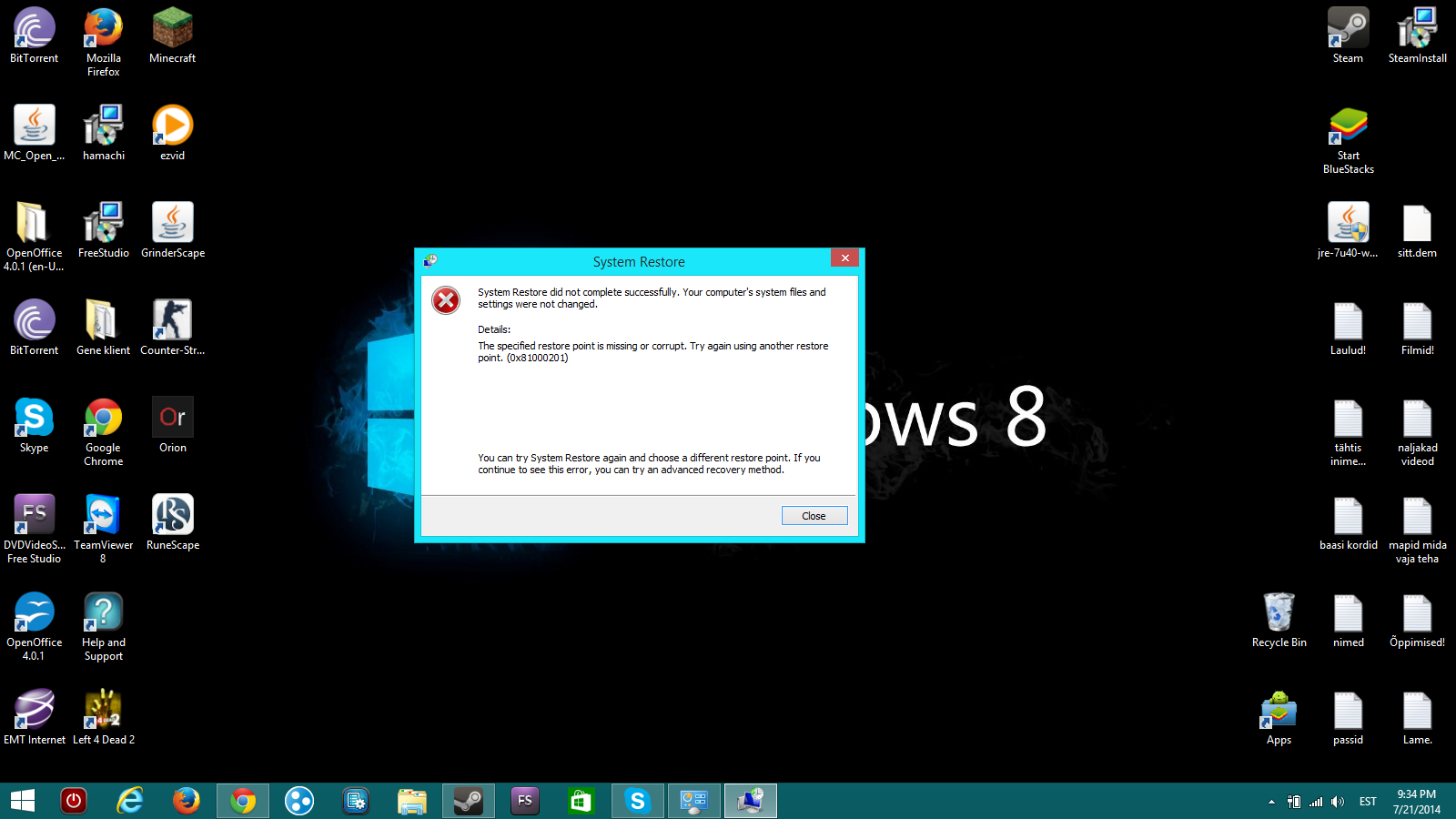Launch Counter-Strike desktop shortcut
The height and width of the screenshot is (819, 1456).
coord(172,327)
